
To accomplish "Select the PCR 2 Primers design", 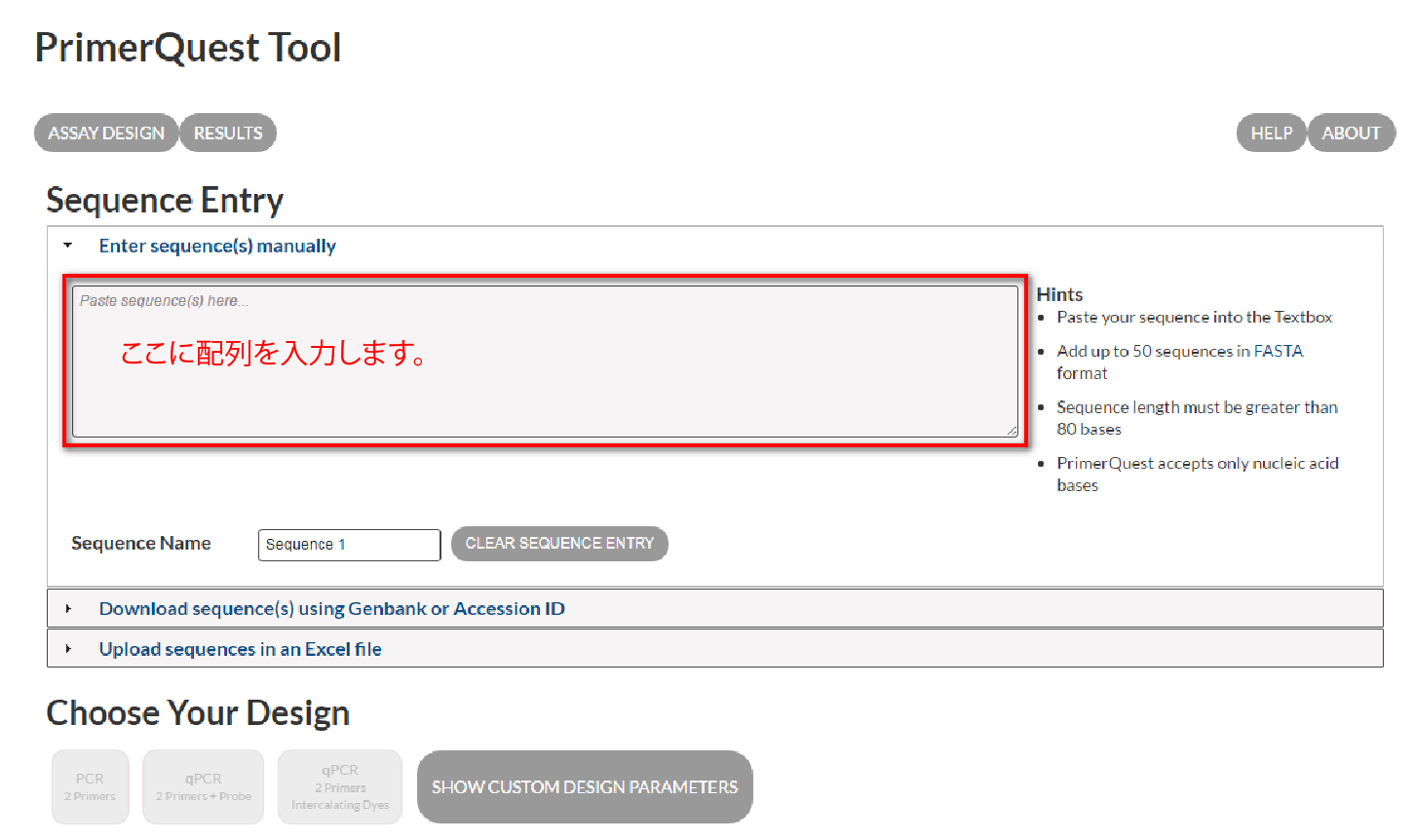I will click(x=90, y=786).
